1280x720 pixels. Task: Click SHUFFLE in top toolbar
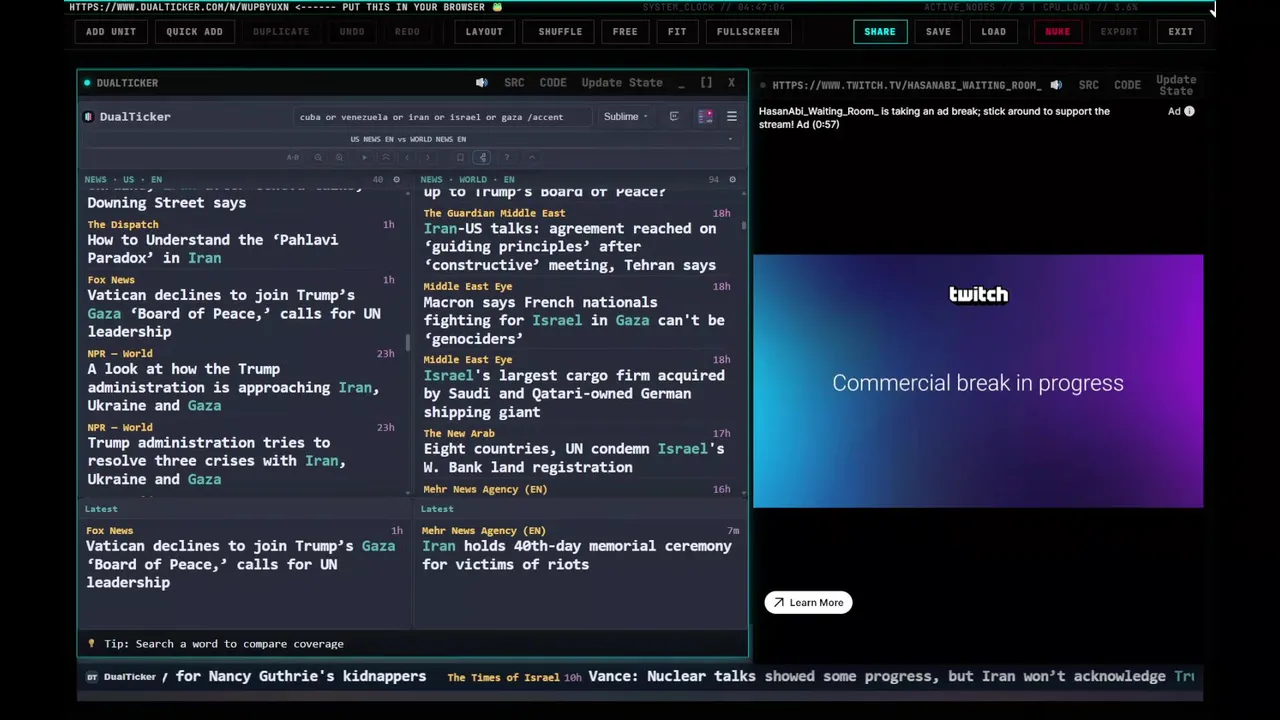tap(560, 32)
